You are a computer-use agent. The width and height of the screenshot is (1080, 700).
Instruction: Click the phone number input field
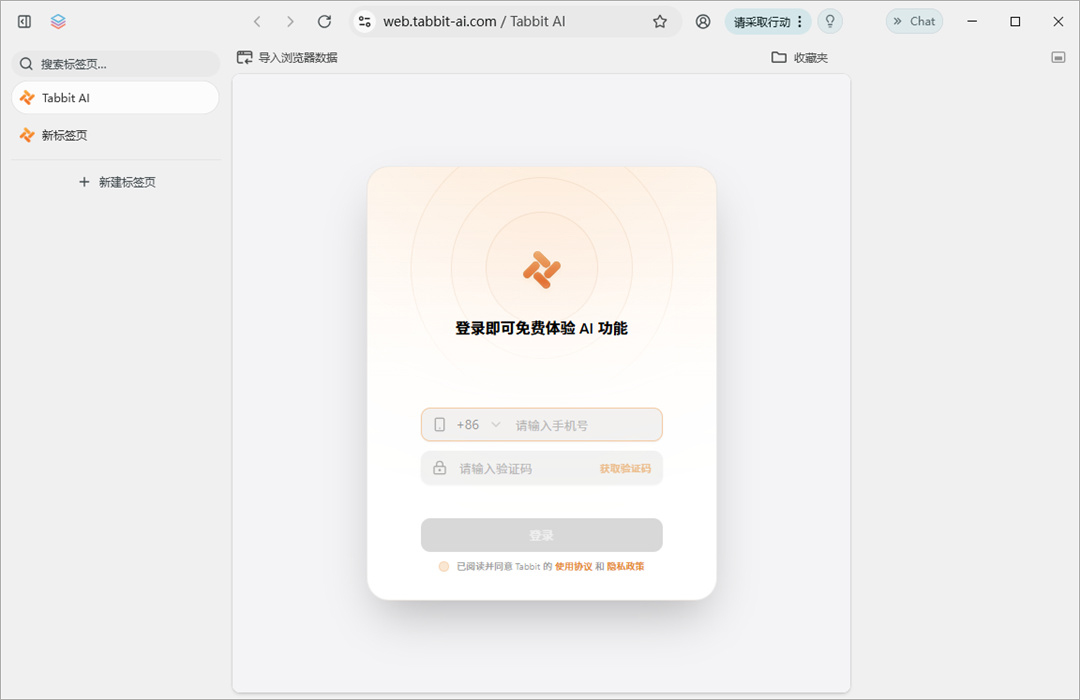[575, 424]
